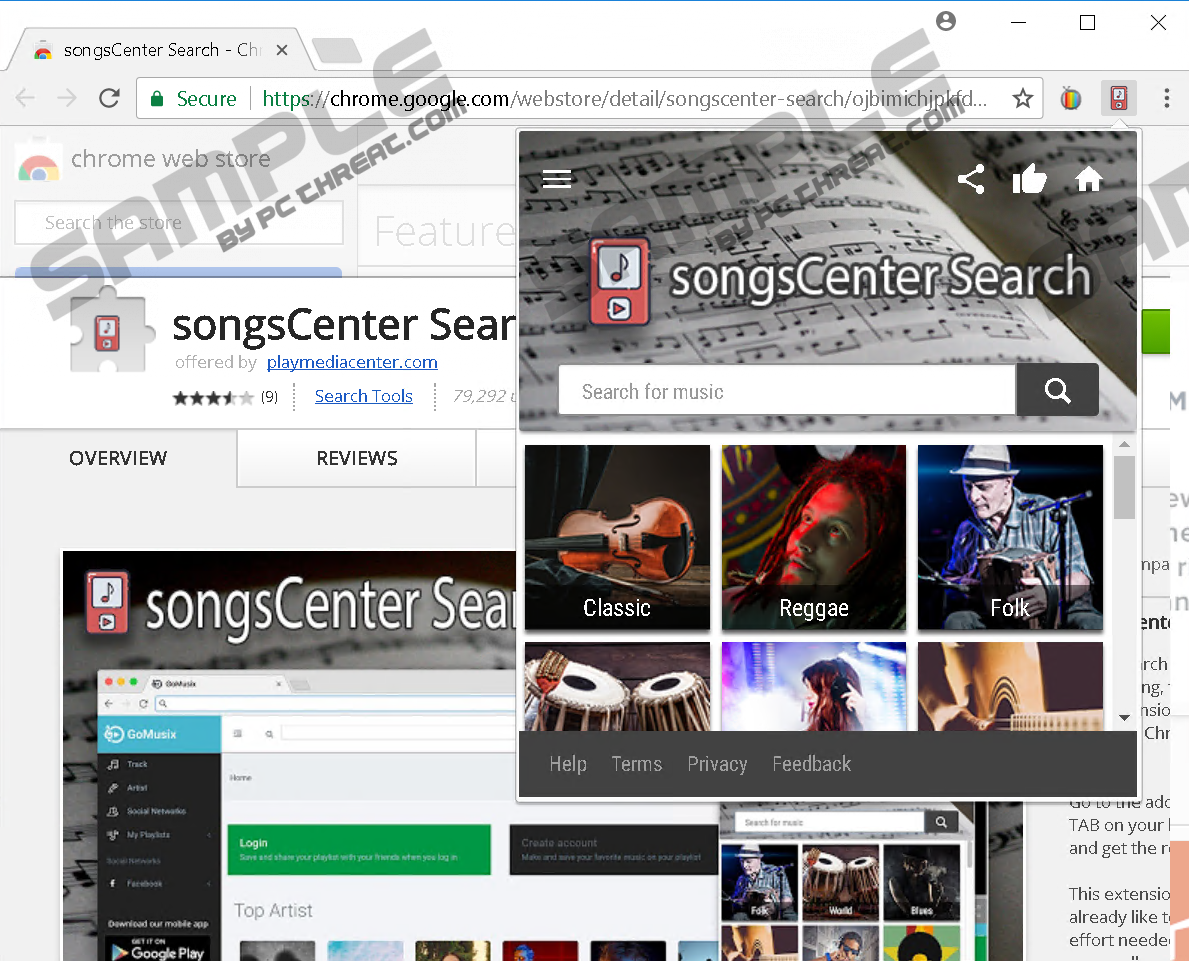Focus the Search for music field

pyautogui.click(x=786, y=391)
